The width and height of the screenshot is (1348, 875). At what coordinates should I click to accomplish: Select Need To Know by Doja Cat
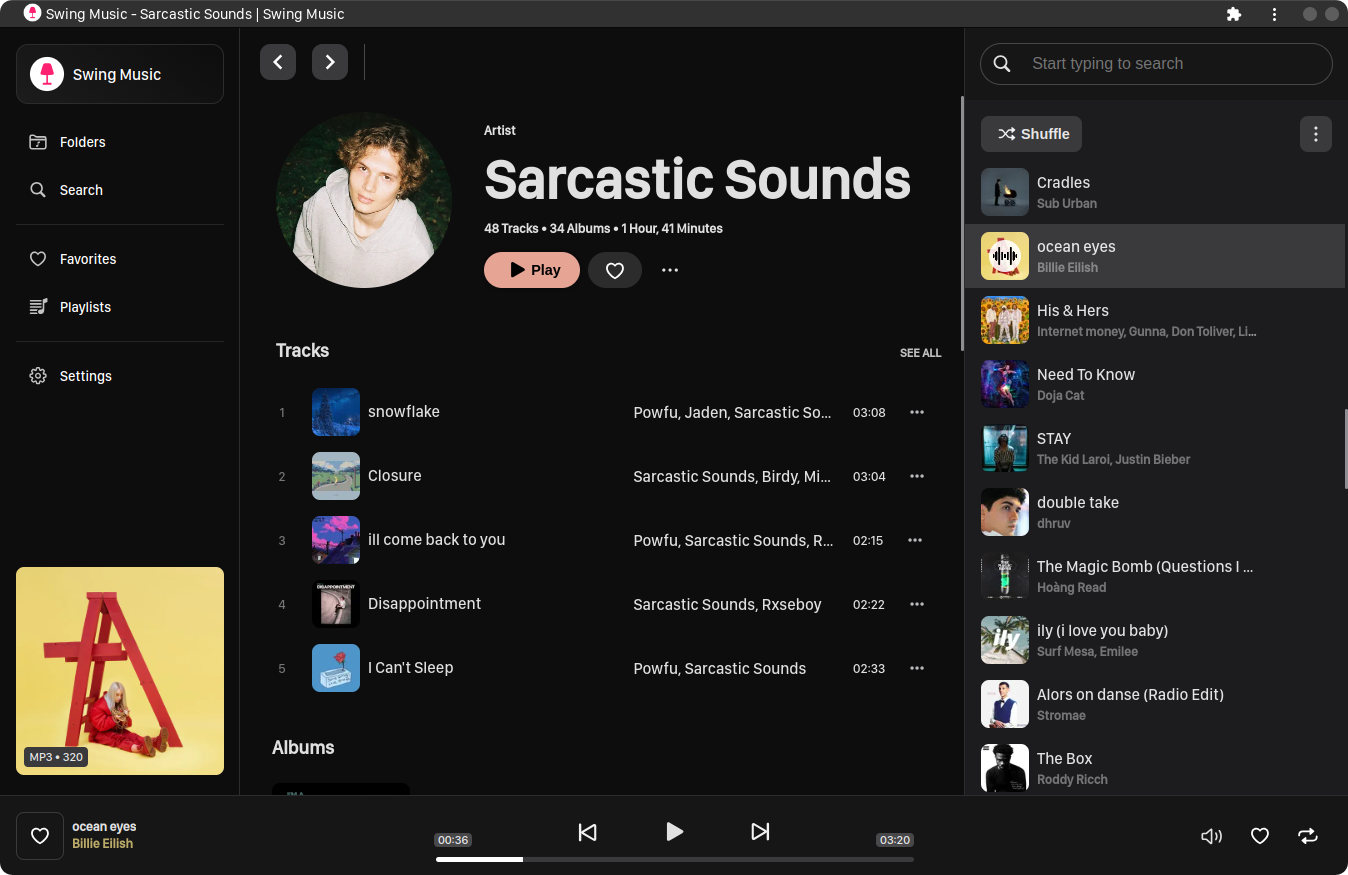pos(1155,384)
